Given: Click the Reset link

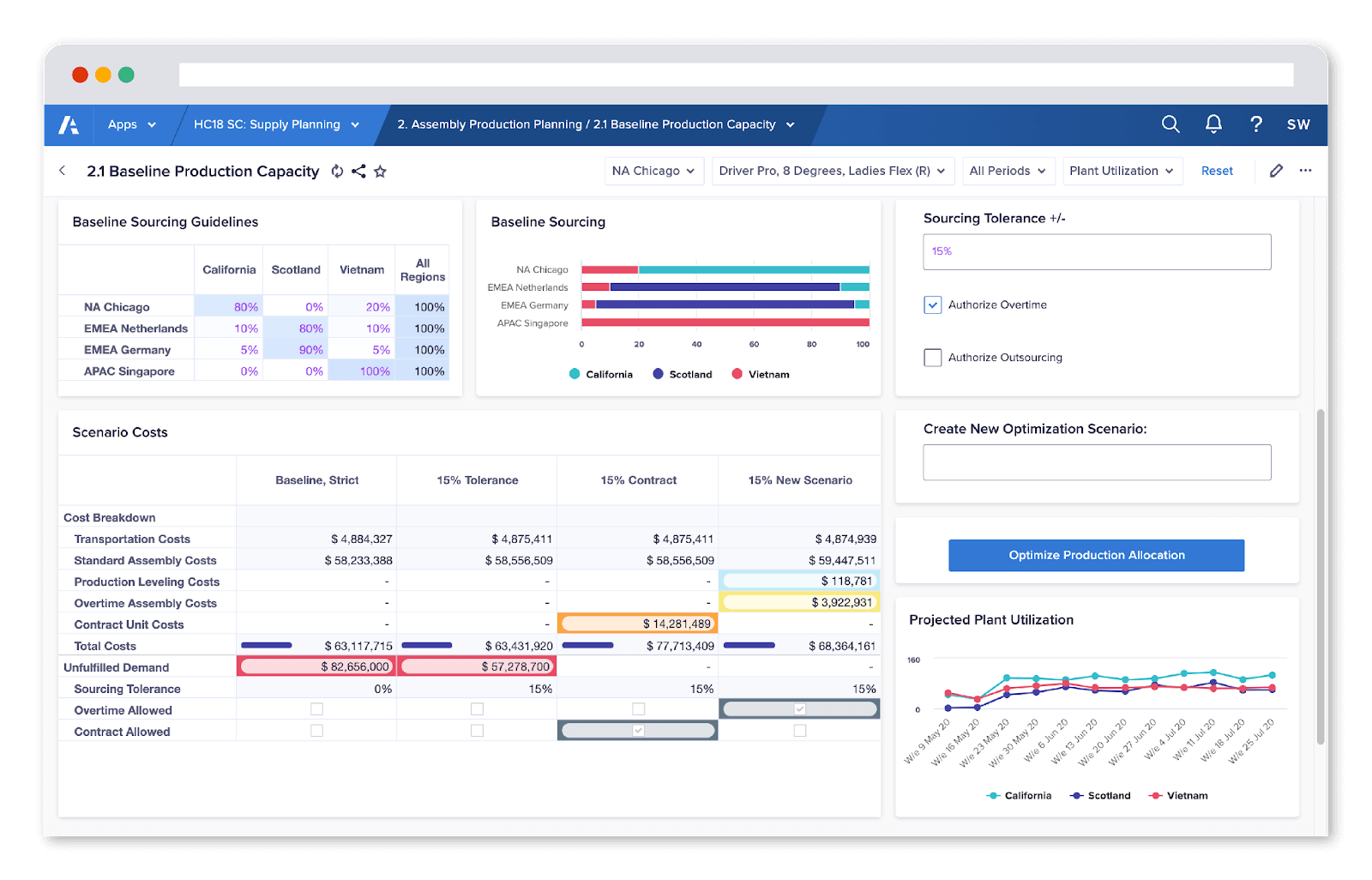Looking at the screenshot, I should pyautogui.click(x=1216, y=171).
